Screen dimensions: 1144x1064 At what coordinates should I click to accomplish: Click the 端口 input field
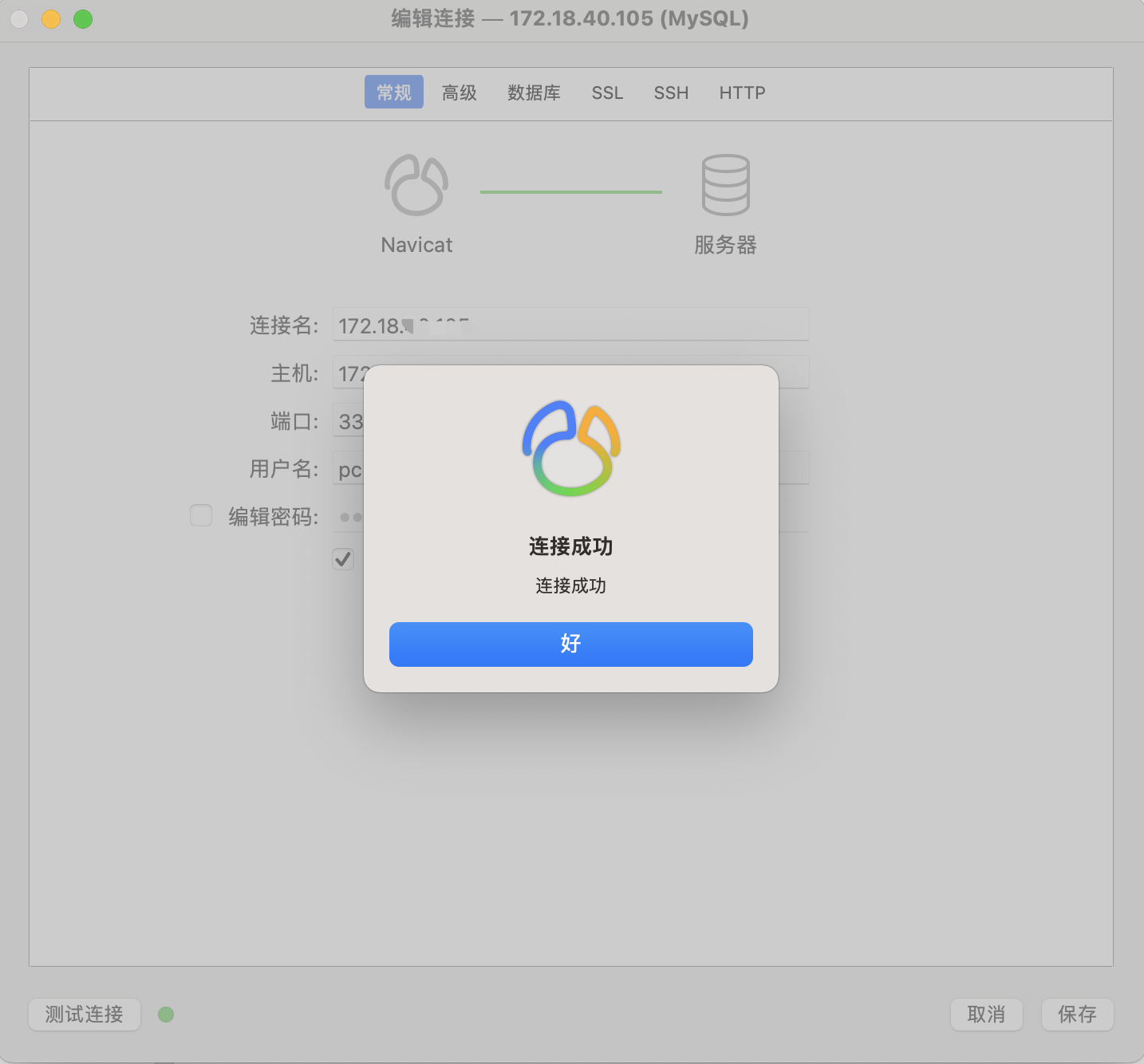click(x=349, y=420)
